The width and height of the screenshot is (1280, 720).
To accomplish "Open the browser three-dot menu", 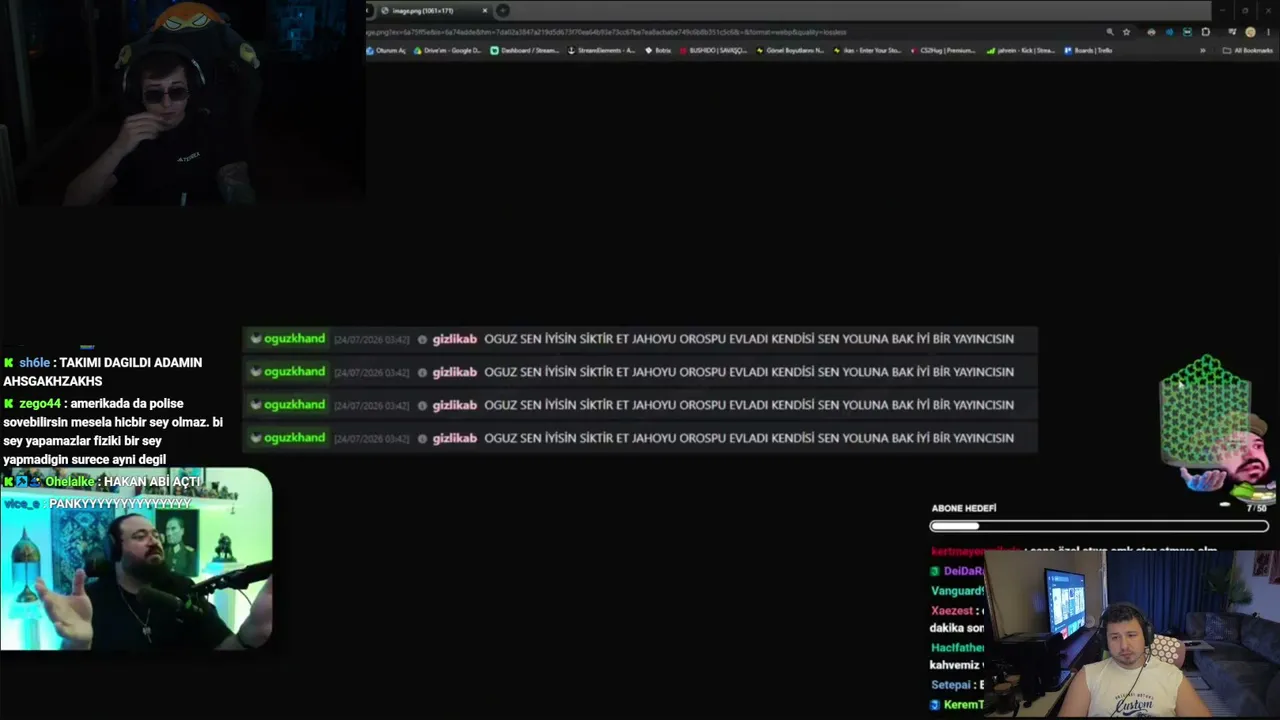I will [x=1267, y=32].
